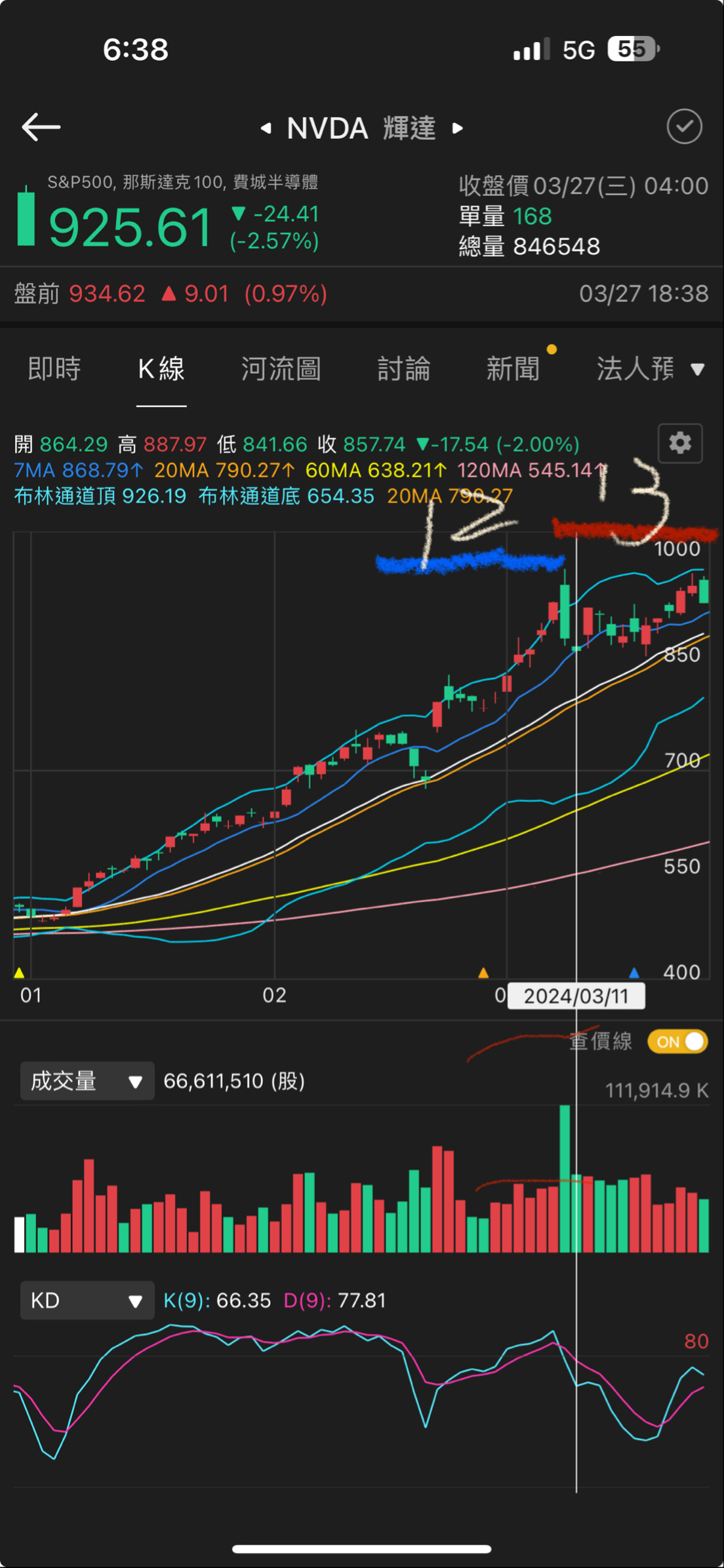Viewport: 724px width, 1568px height.
Task: Tap the 03/27 18:38 timestamp
Action: [643, 294]
